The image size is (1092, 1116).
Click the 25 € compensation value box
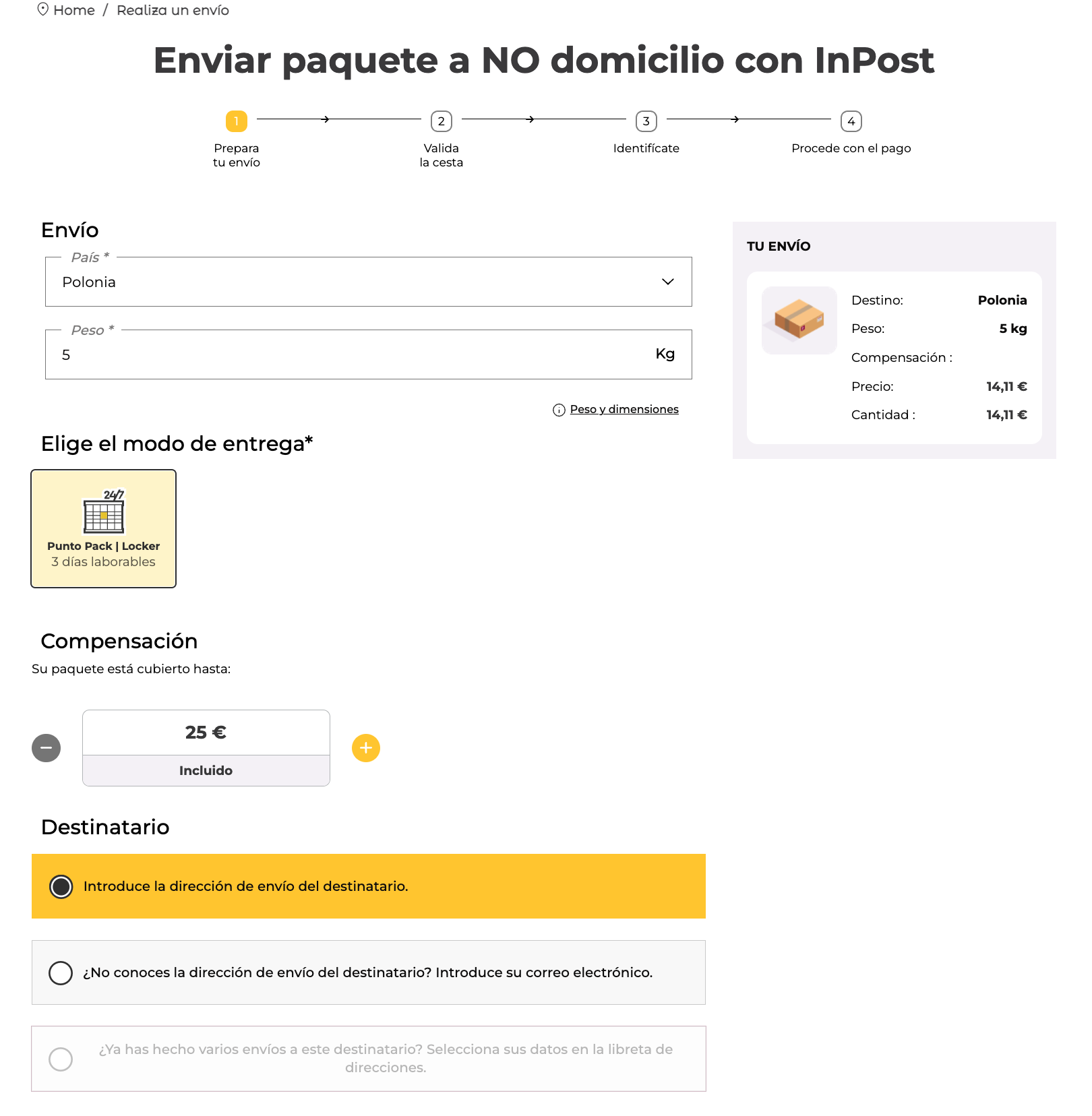pos(206,733)
